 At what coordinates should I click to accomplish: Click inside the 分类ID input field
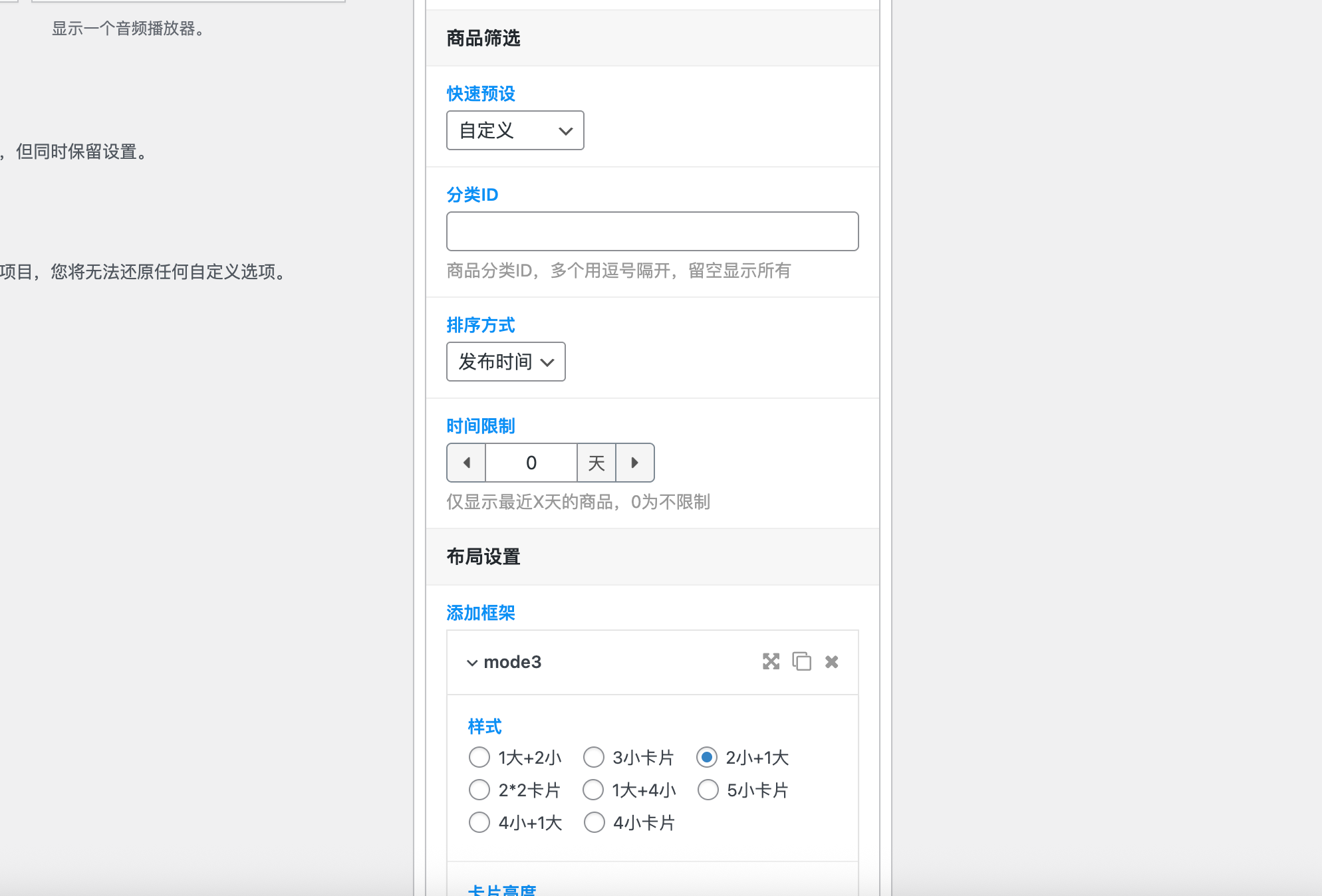652,231
